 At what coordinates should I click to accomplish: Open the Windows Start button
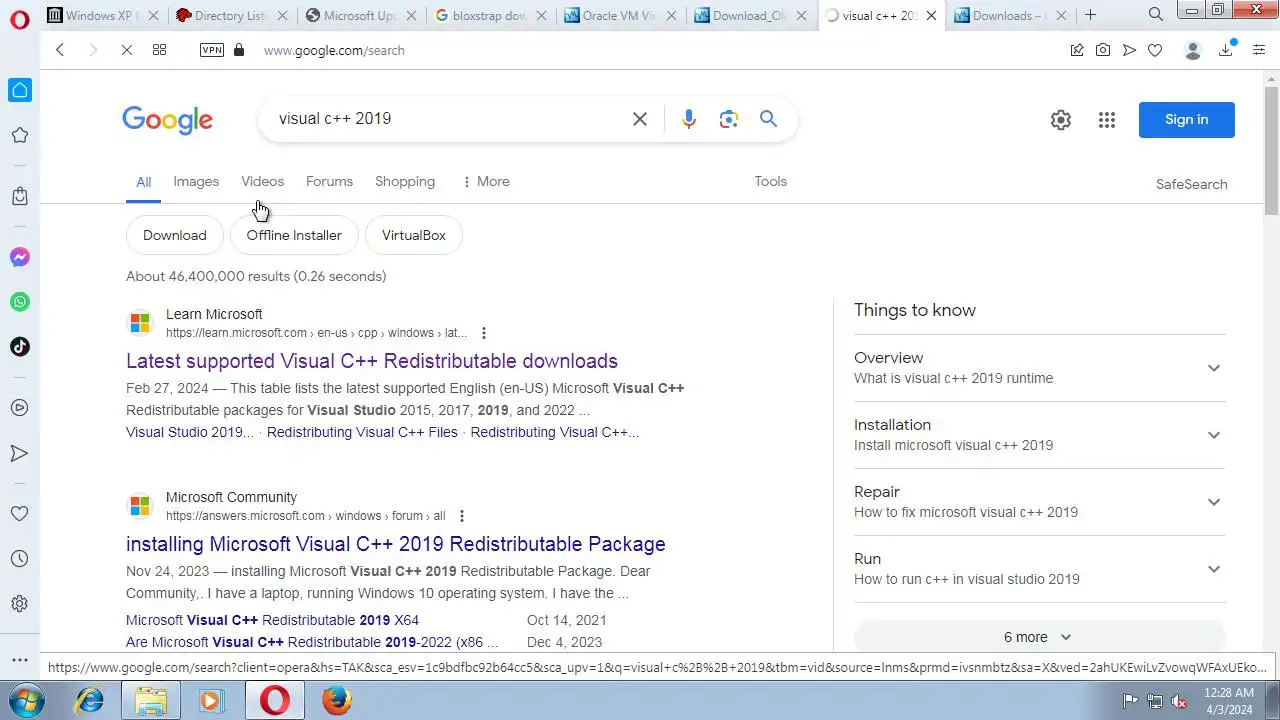point(24,701)
